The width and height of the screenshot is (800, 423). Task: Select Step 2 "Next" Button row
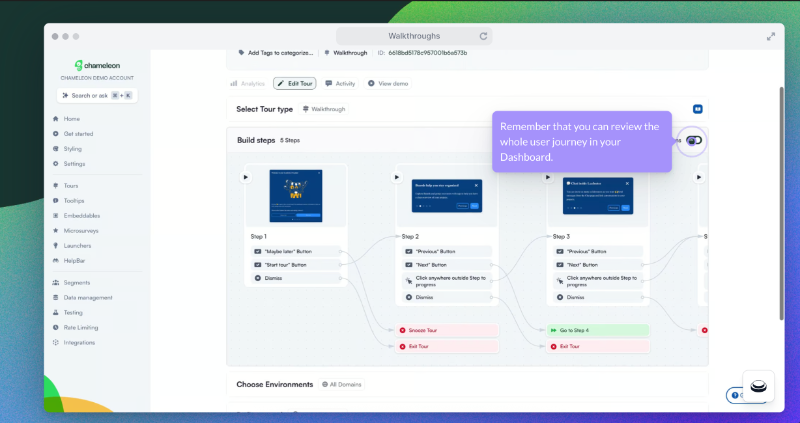[447, 265]
